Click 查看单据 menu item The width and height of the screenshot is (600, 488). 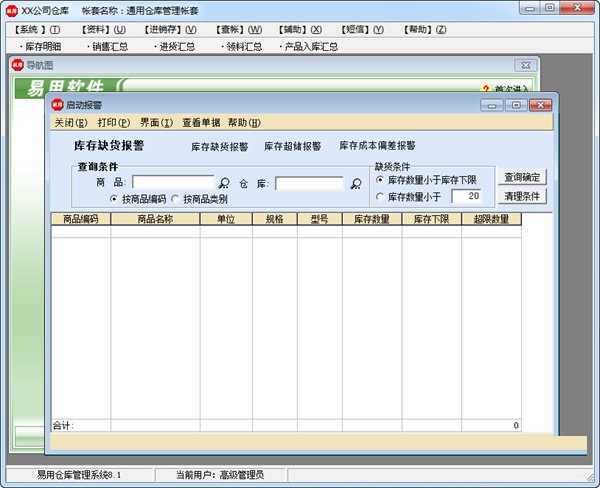point(201,122)
